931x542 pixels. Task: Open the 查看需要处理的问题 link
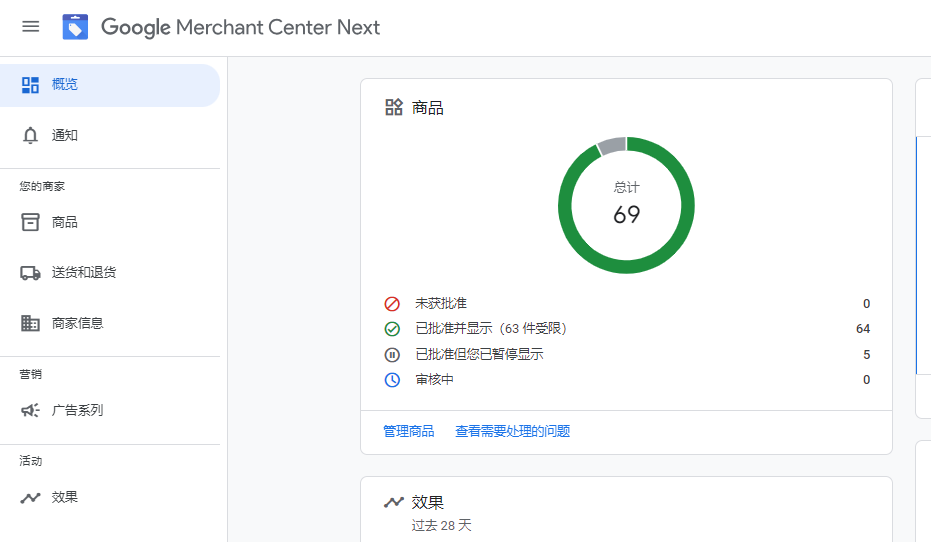coord(512,431)
